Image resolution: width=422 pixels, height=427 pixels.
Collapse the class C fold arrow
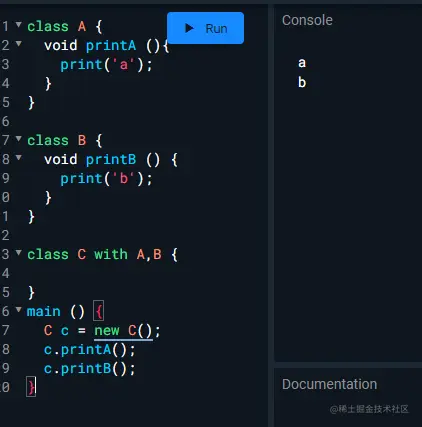point(19,252)
